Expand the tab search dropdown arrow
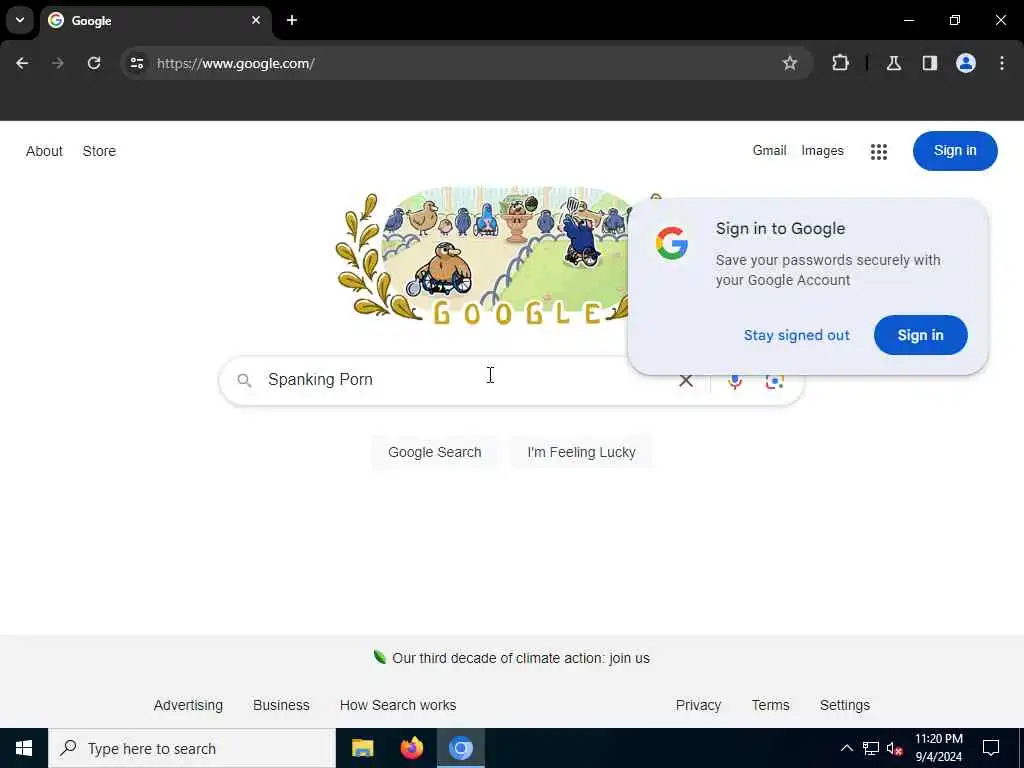The height and width of the screenshot is (768, 1024). click(20, 20)
